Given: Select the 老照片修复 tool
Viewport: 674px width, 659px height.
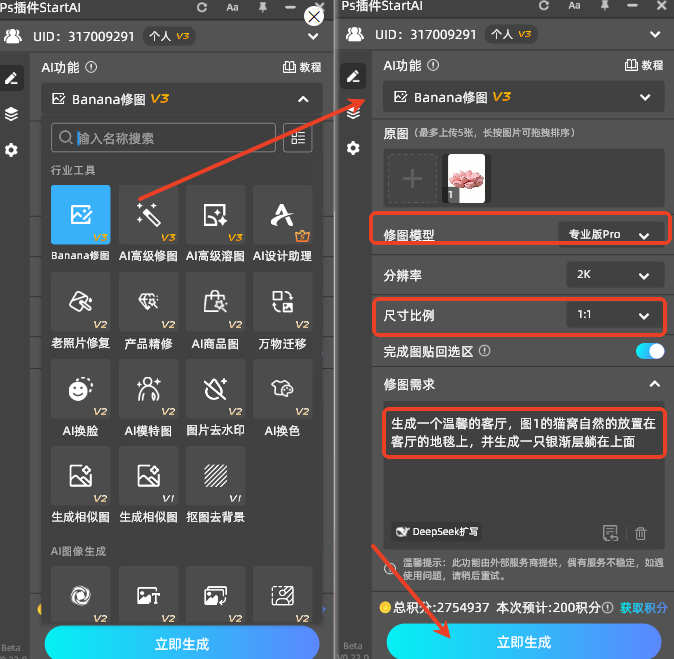Looking at the screenshot, I should click(80, 302).
